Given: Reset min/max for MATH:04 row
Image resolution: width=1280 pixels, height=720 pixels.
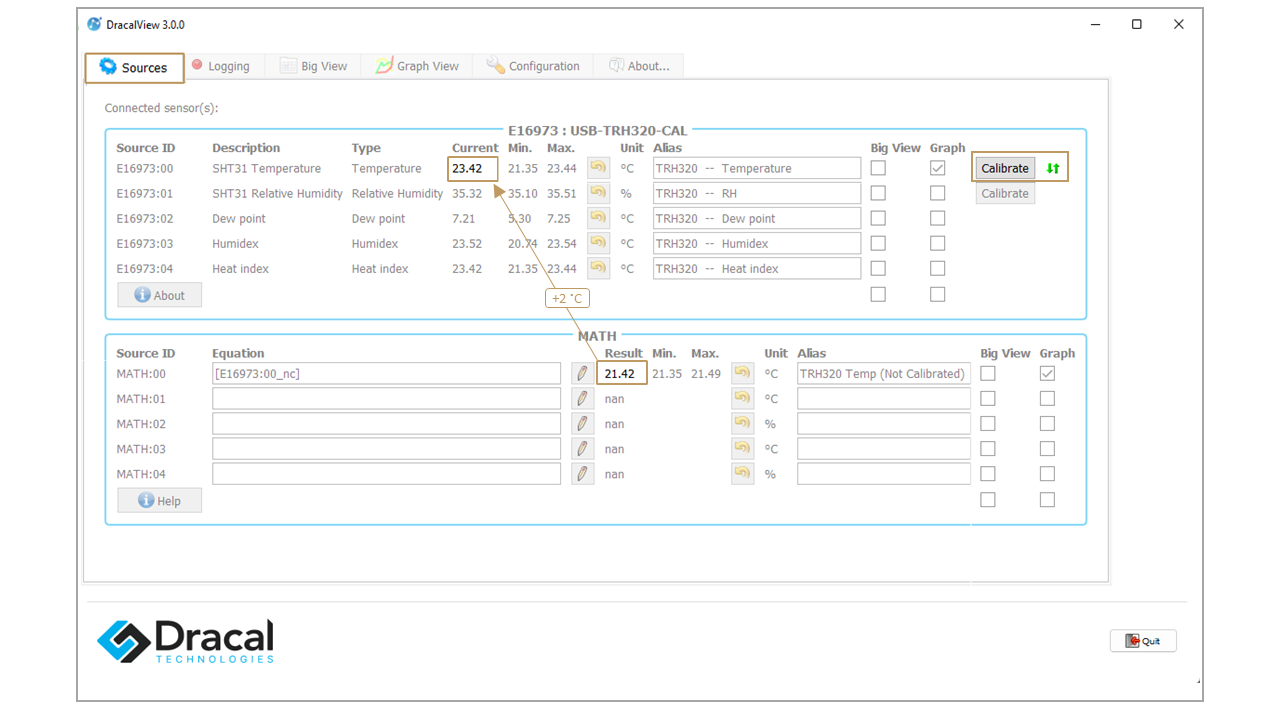Looking at the screenshot, I should click(742, 473).
